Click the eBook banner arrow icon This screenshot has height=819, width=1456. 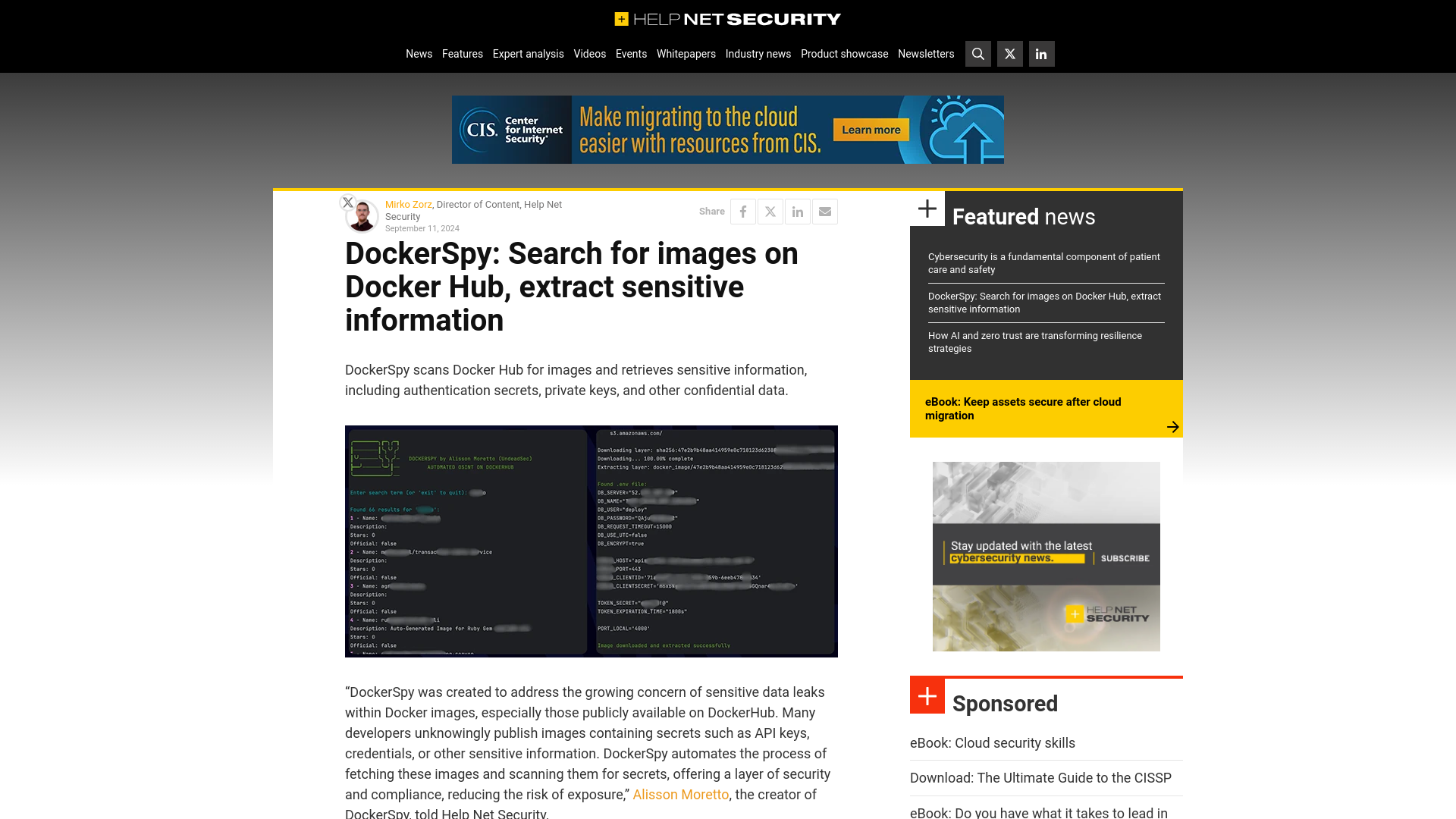[x=1172, y=427]
